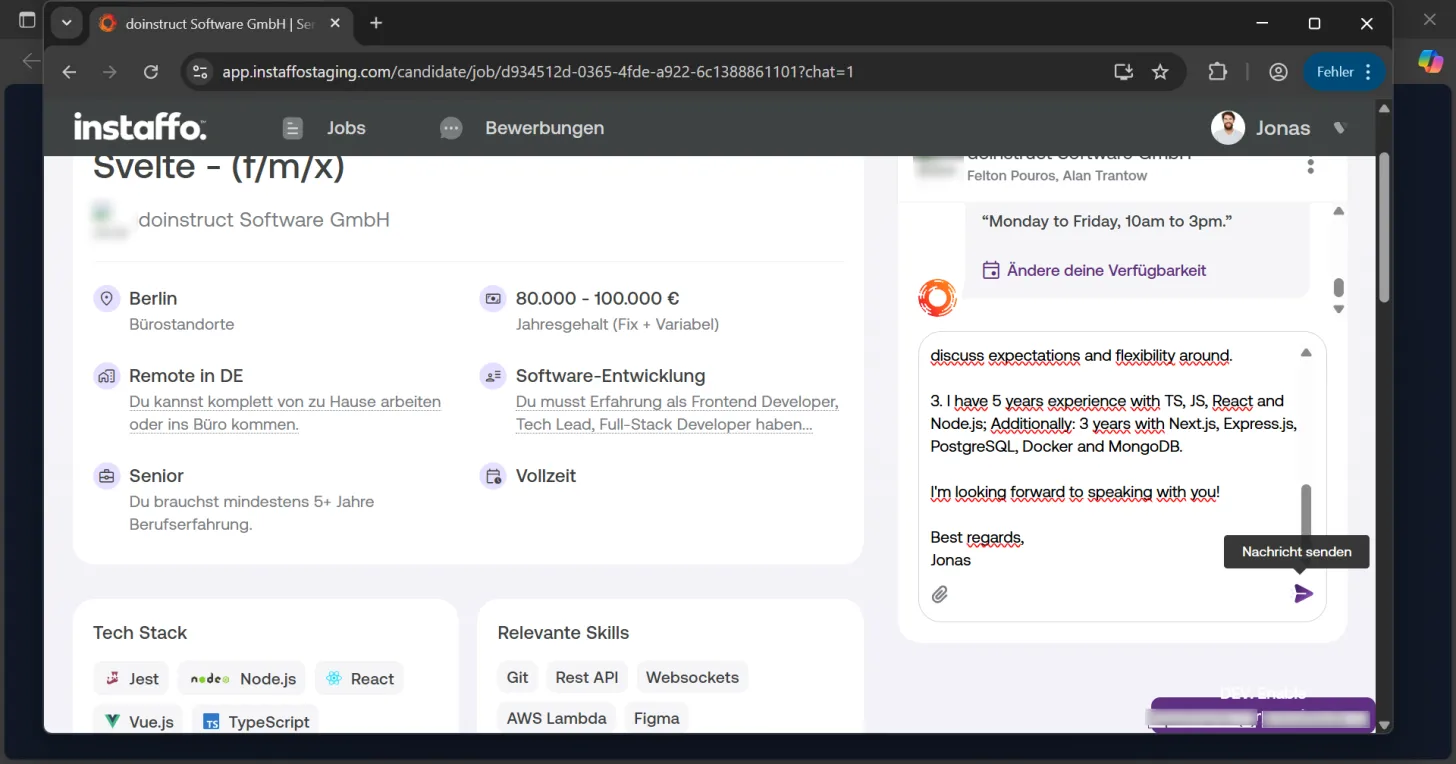Click Jonas's profile avatar picture
This screenshot has width=1456, height=764.
(1228, 127)
